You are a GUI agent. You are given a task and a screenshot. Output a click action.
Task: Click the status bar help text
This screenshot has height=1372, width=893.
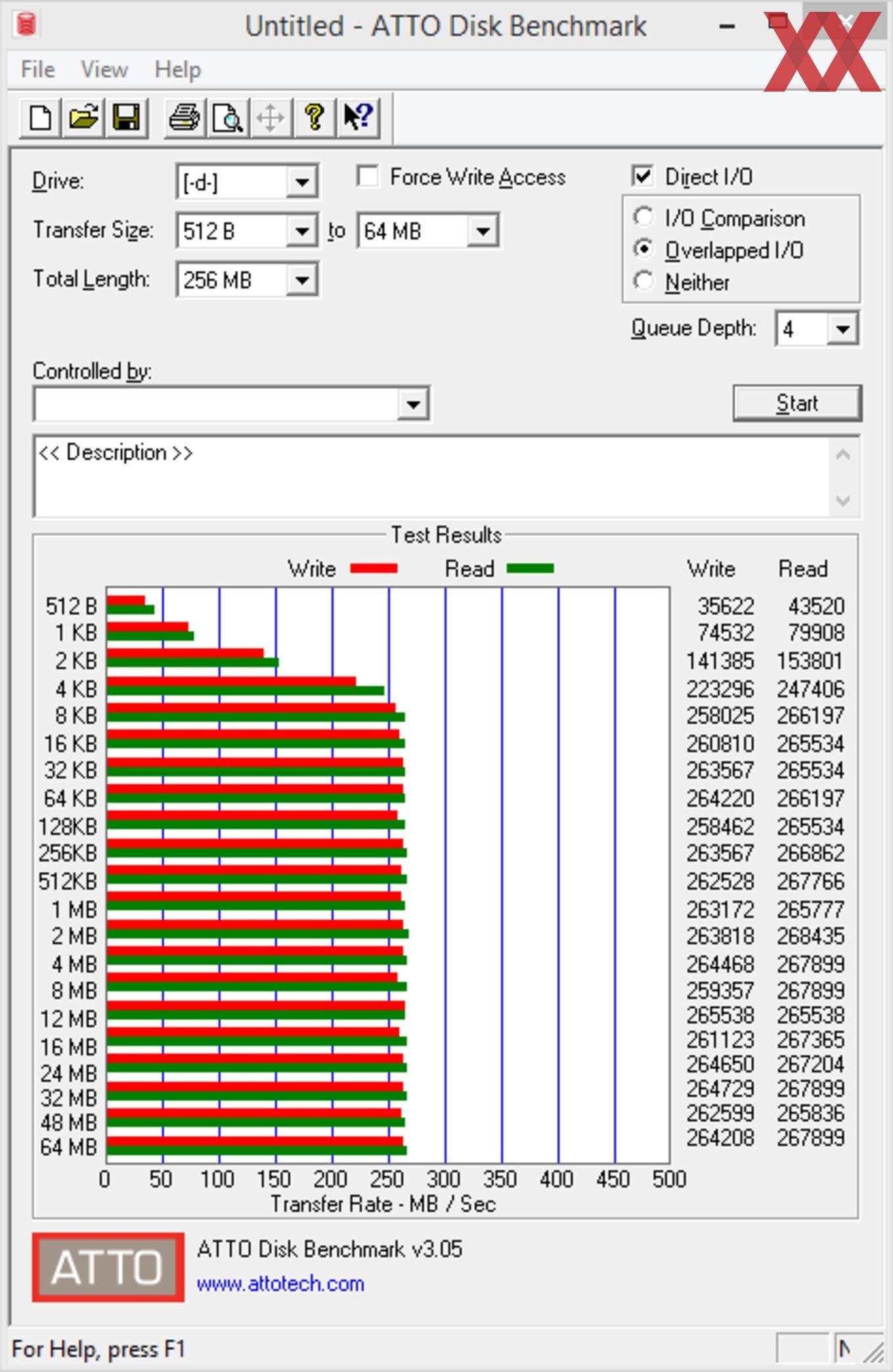(x=98, y=1349)
